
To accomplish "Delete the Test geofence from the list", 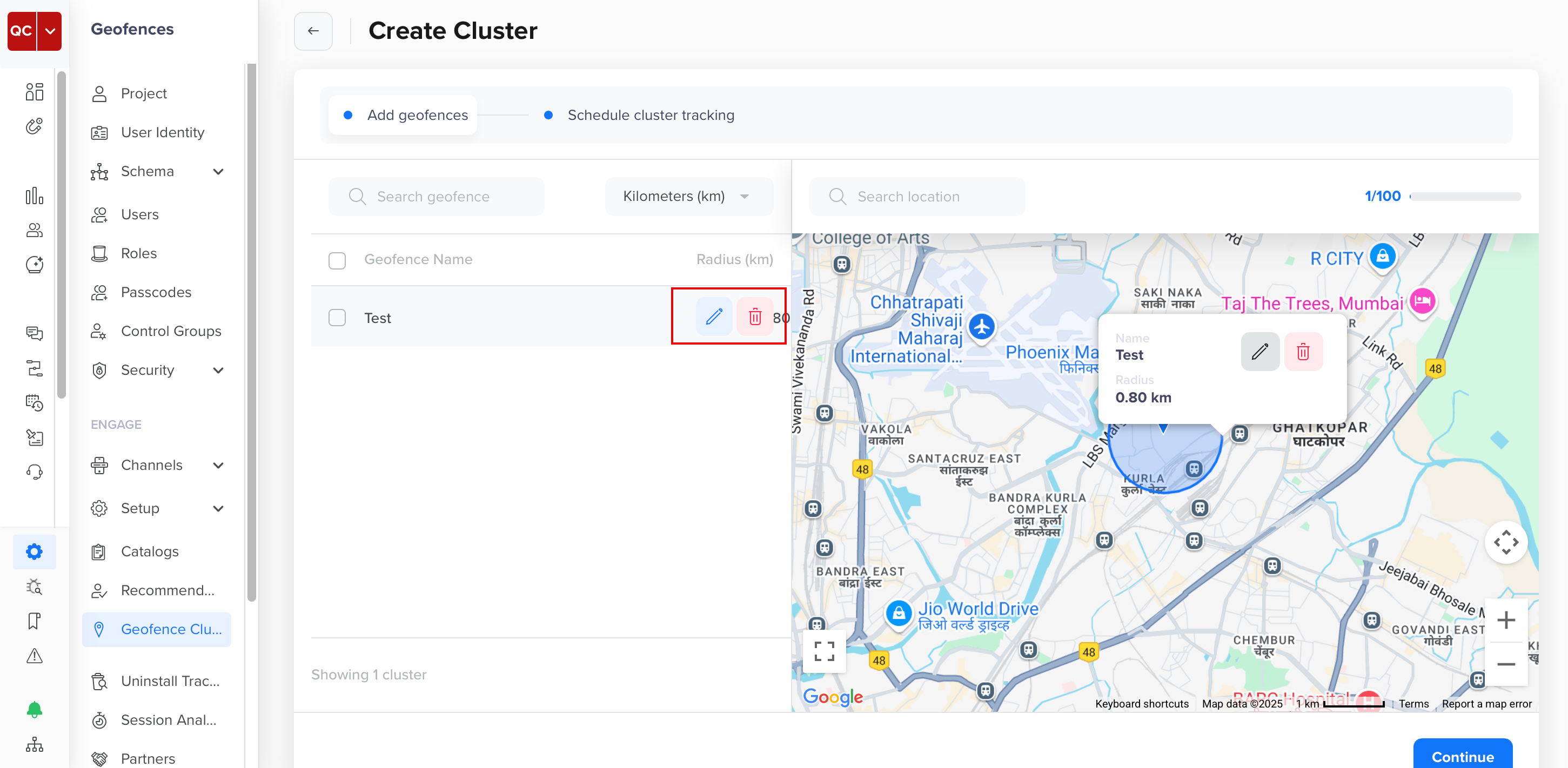I will tap(755, 317).
